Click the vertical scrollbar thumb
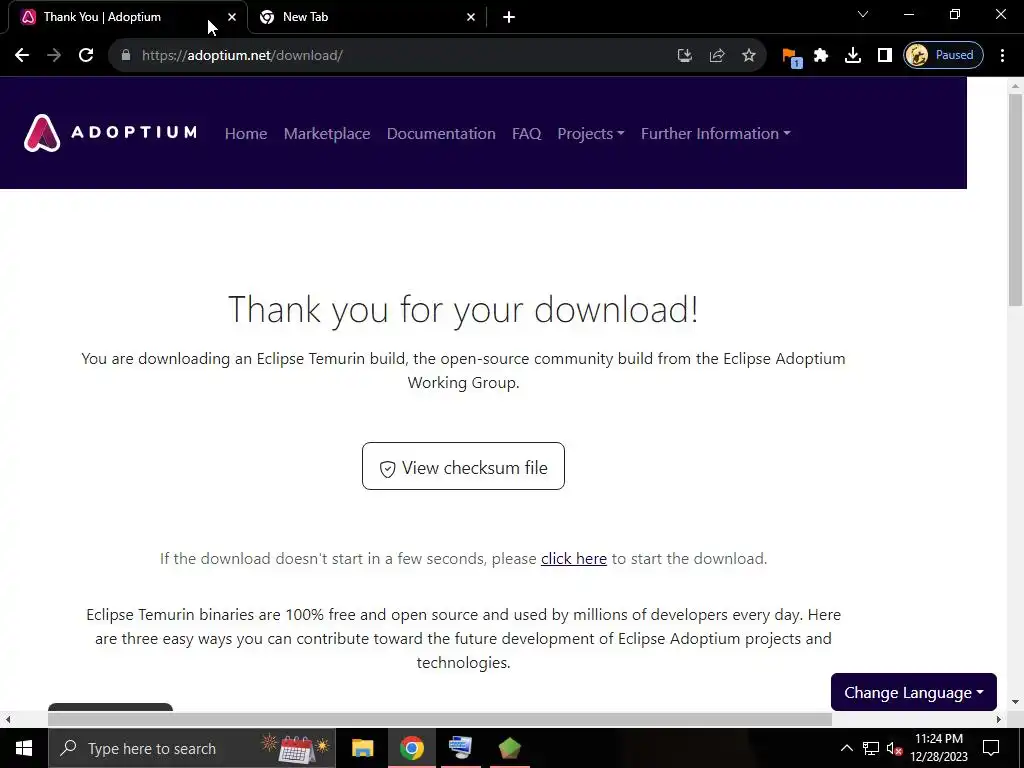 tap(1015, 199)
